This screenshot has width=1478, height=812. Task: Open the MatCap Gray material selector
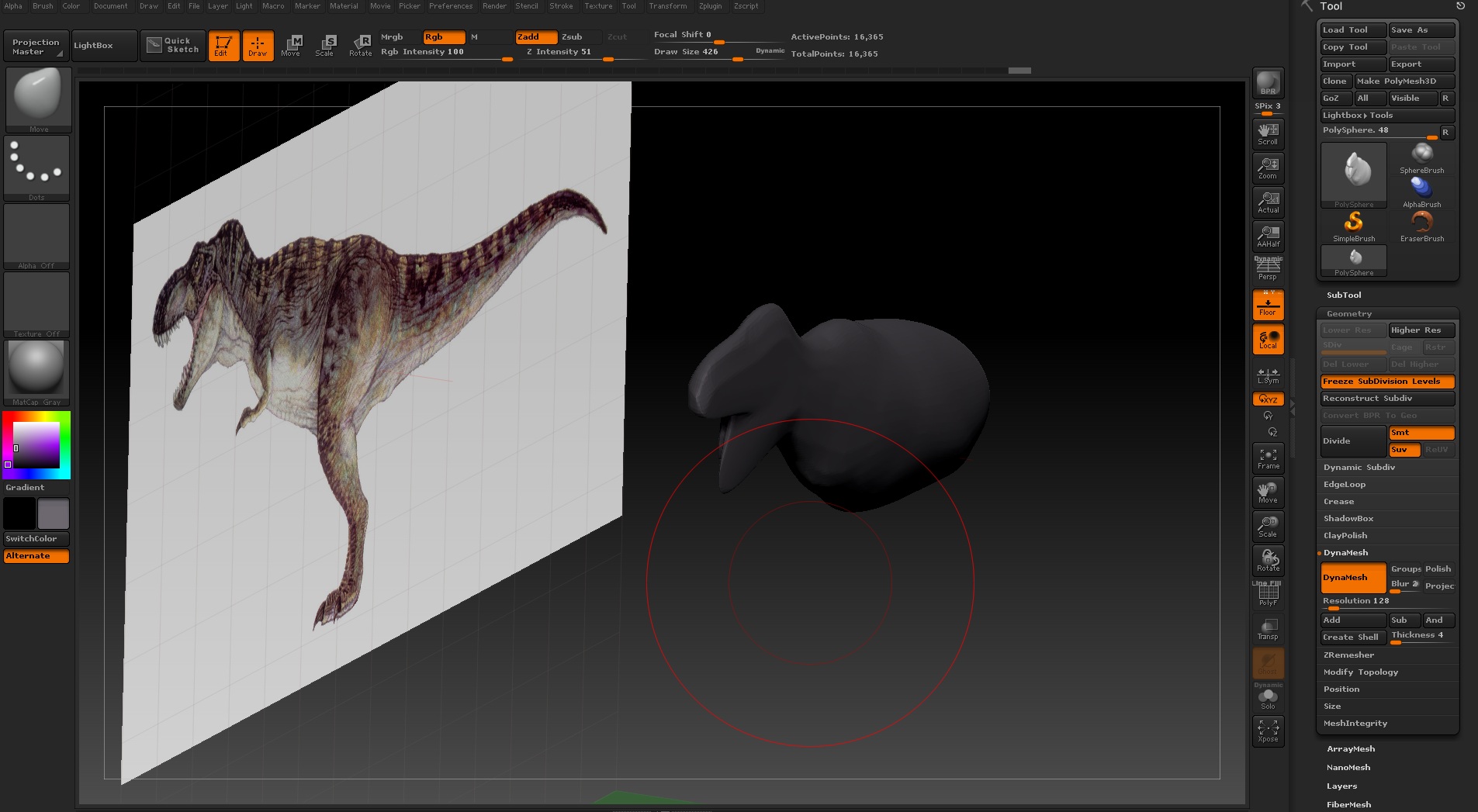(36, 373)
